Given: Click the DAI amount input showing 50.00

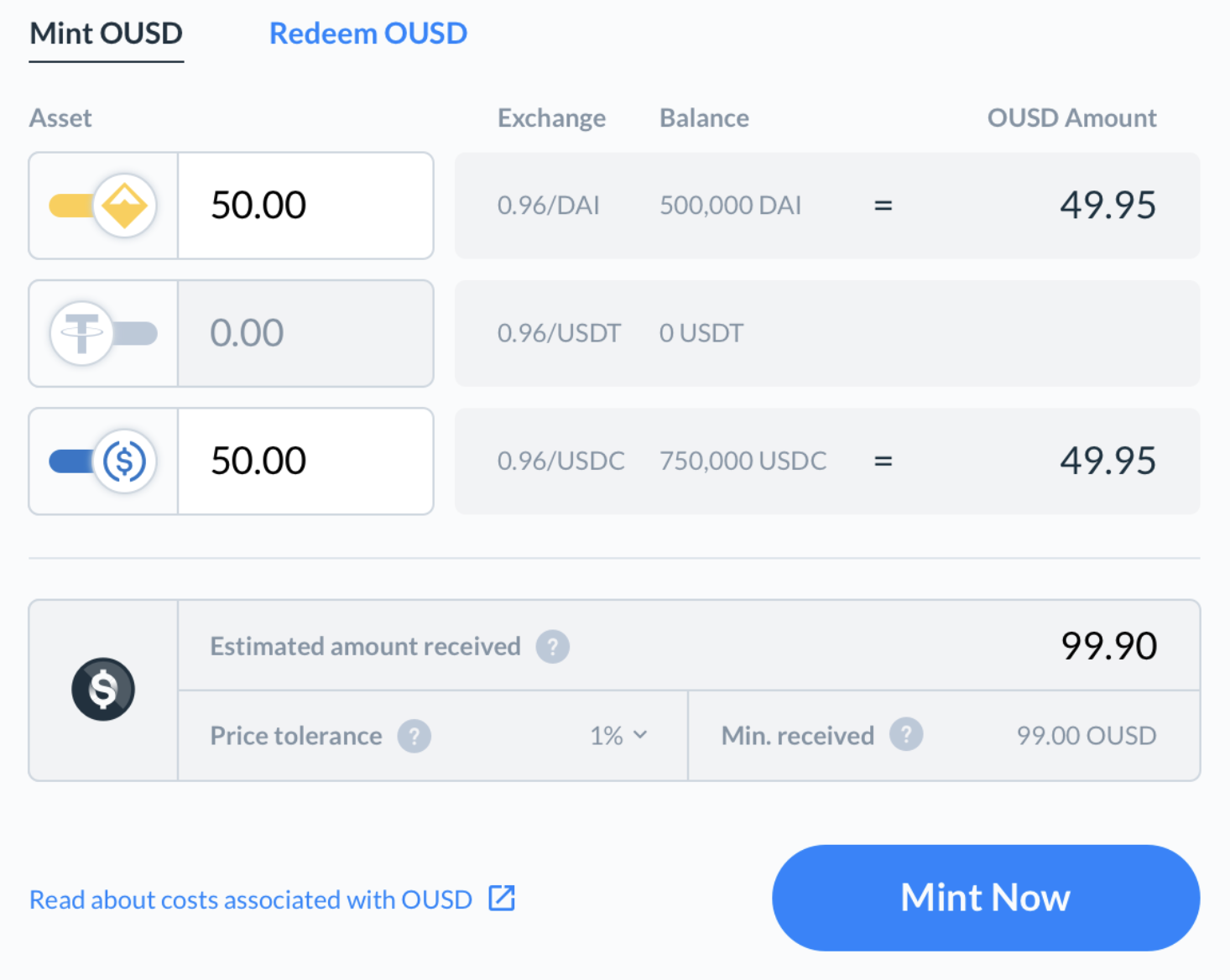Looking at the screenshot, I should (305, 206).
